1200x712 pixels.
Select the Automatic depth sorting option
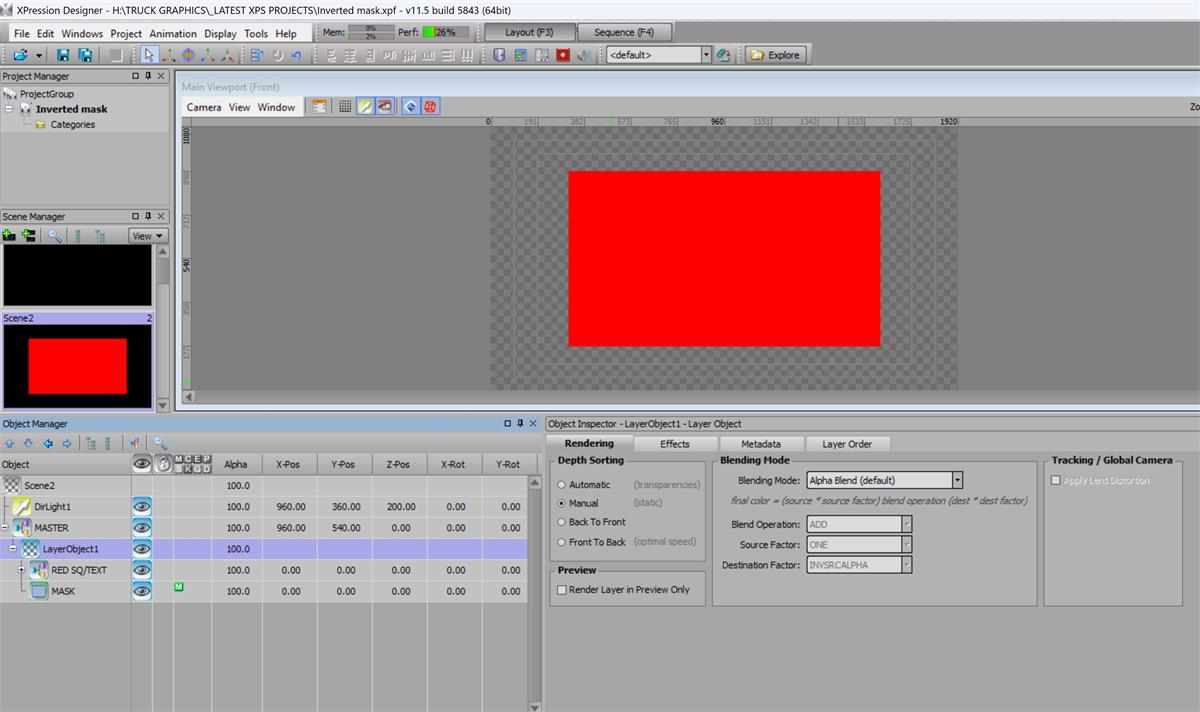pyautogui.click(x=562, y=485)
